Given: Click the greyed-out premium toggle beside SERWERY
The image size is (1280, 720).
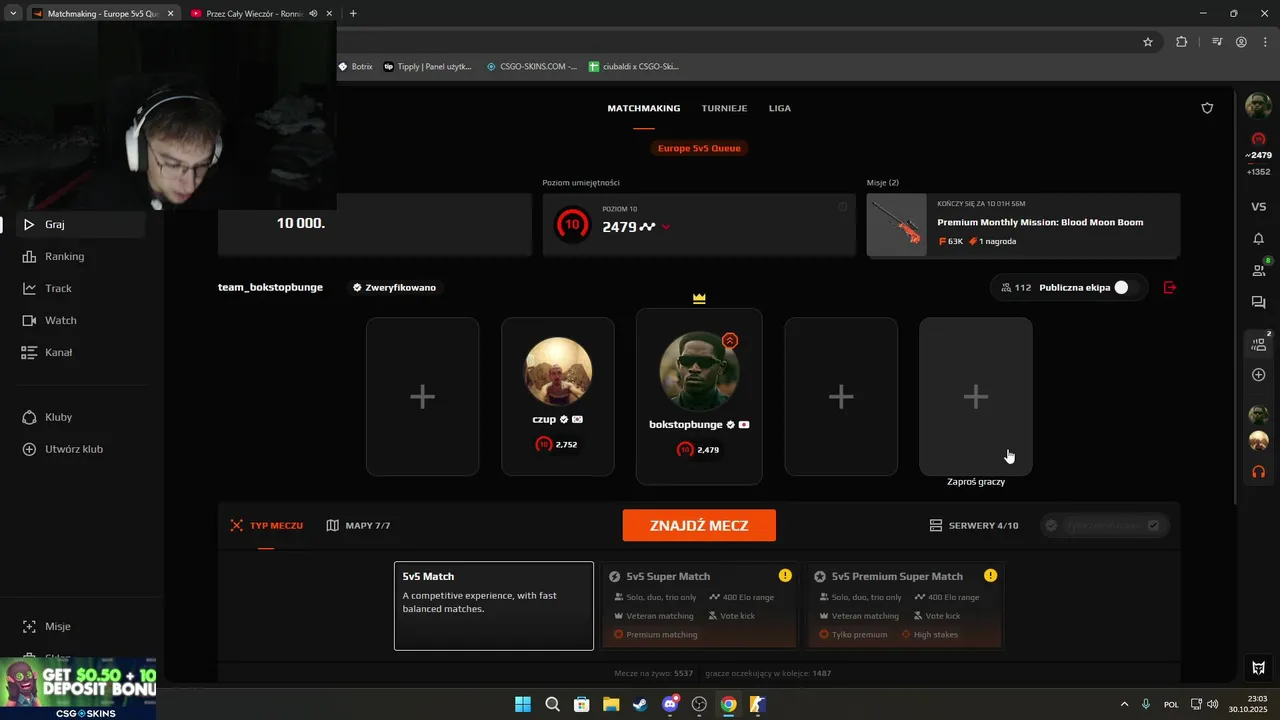Looking at the screenshot, I should pyautogui.click(x=1104, y=525).
